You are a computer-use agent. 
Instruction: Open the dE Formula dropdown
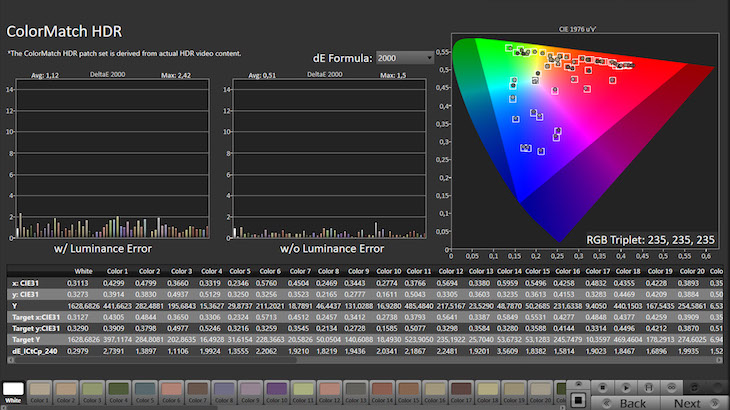404,59
